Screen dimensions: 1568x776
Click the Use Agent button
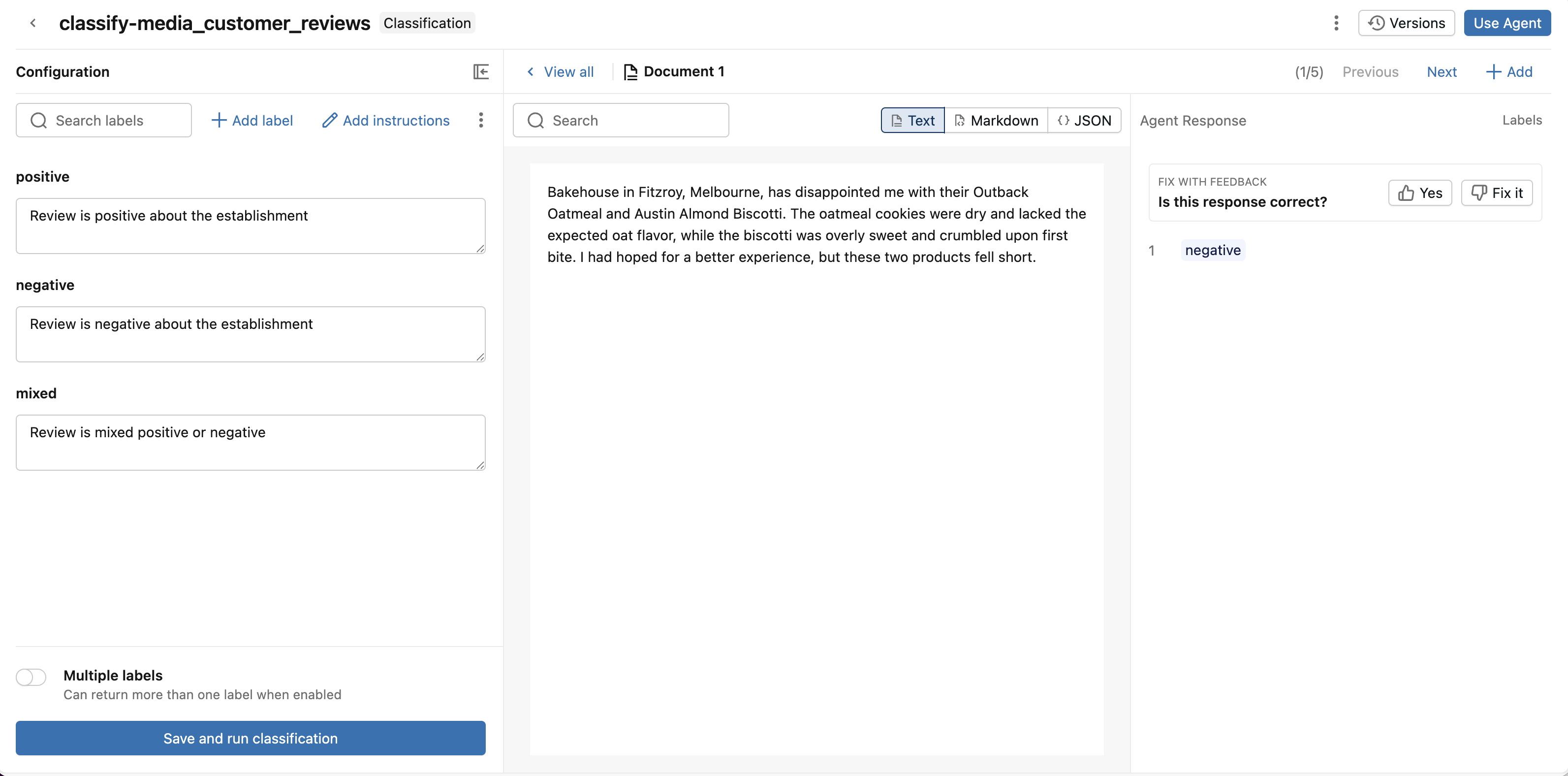pos(1507,23)
